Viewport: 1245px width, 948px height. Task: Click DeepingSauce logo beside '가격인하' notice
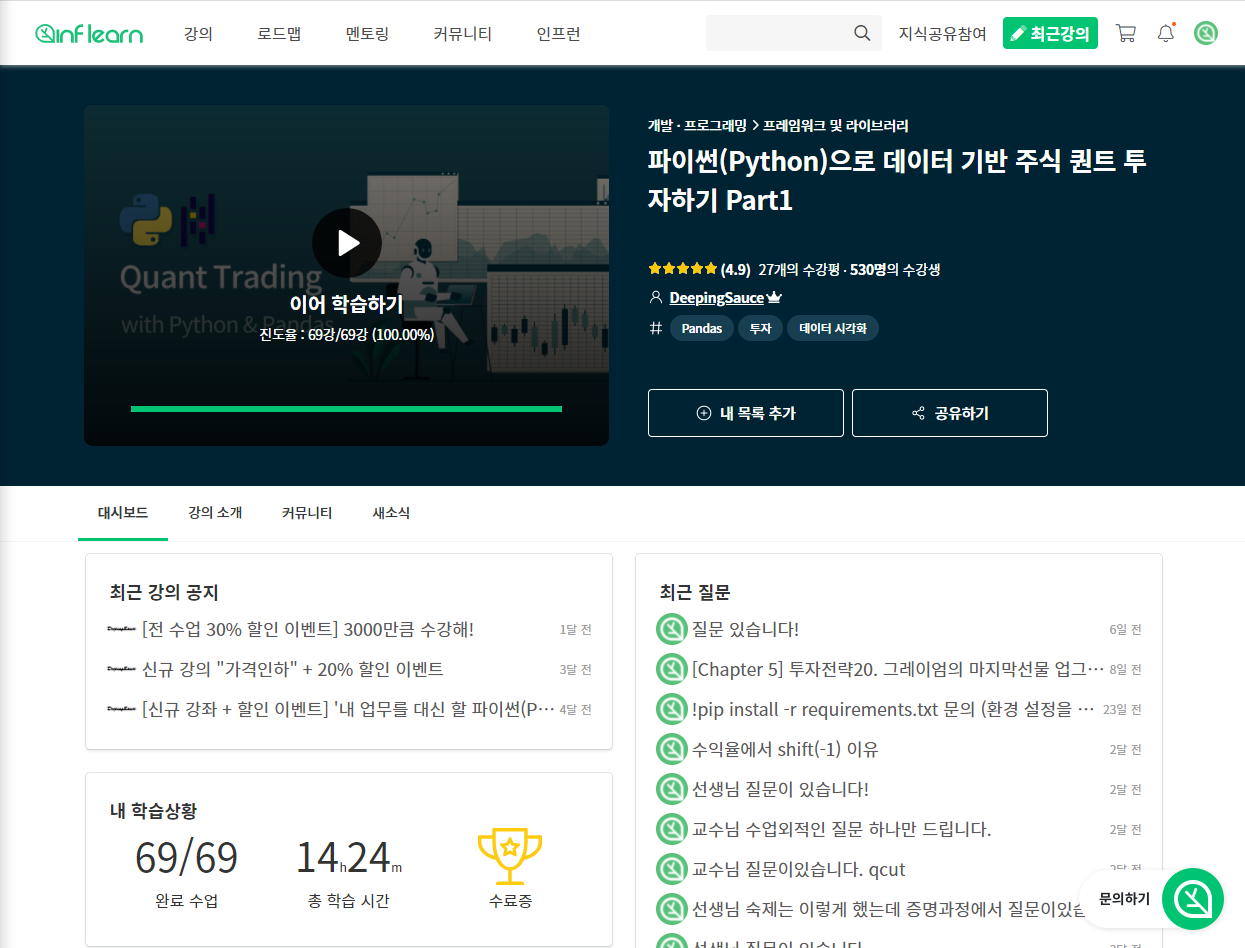pyautogui.click(x=121, y=669)
